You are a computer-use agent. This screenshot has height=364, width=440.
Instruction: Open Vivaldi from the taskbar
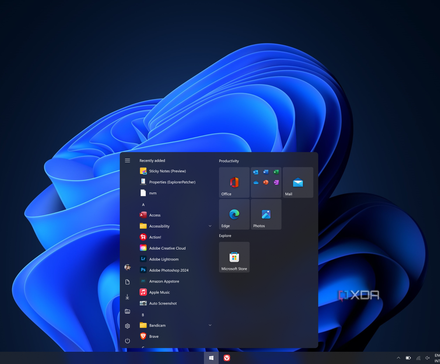coord(227,358)
